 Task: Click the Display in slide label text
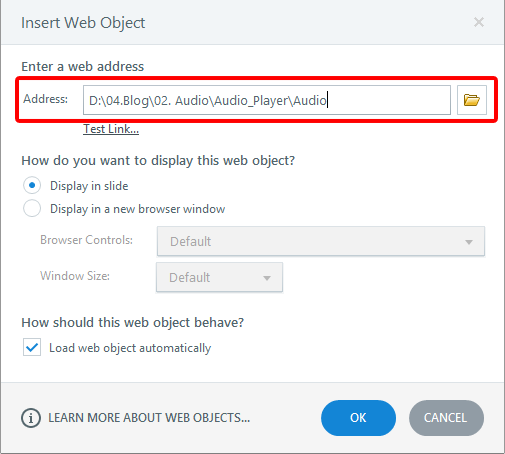89,186
